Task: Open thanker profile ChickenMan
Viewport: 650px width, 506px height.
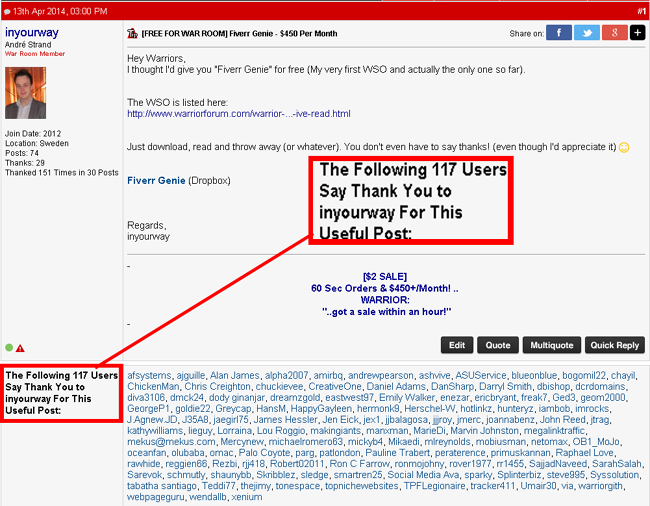Action: pos(153,387)
